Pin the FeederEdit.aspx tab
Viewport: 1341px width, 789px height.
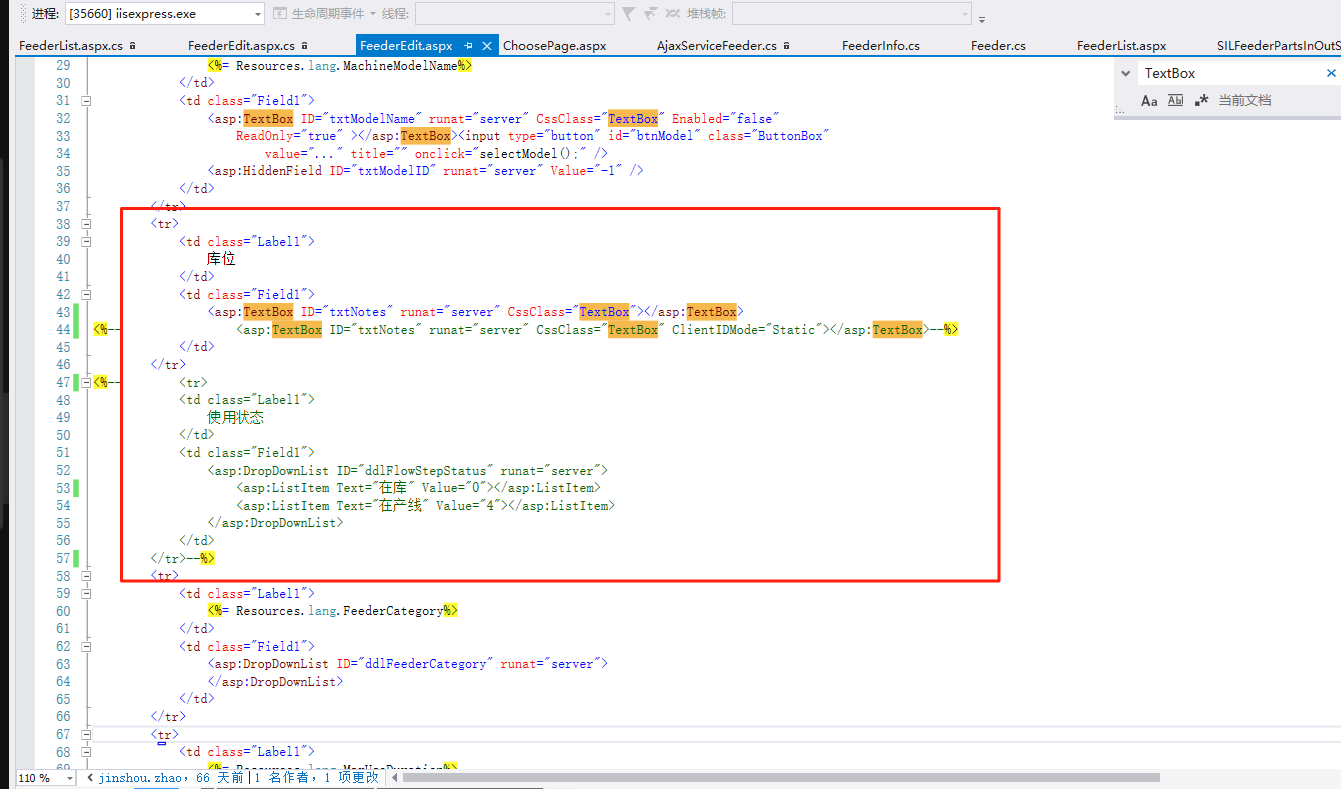click(469, 46)
